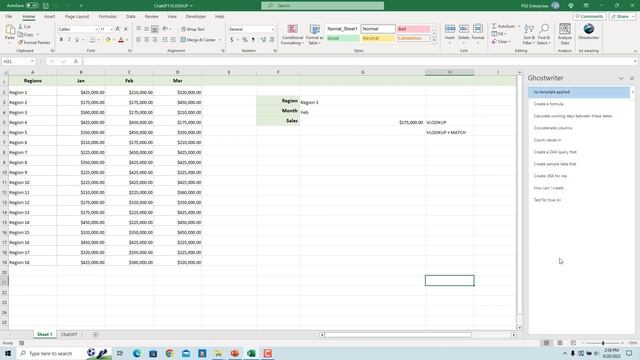Viewport: 640px width, 360px height.
Task: Click the Comma Style icon
Action: (x=253, y=40)
